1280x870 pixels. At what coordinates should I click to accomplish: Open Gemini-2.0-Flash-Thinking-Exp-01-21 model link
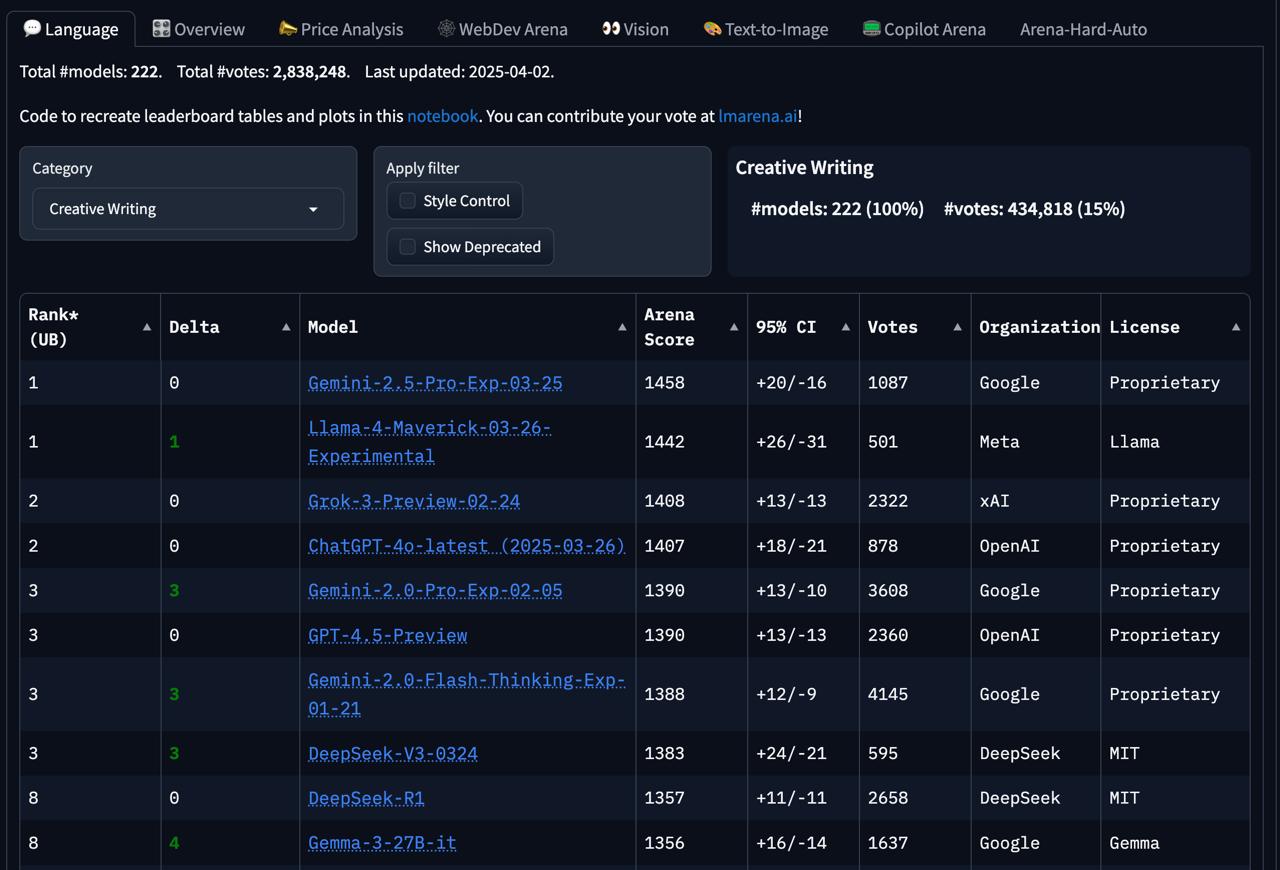tap(467, 694)
